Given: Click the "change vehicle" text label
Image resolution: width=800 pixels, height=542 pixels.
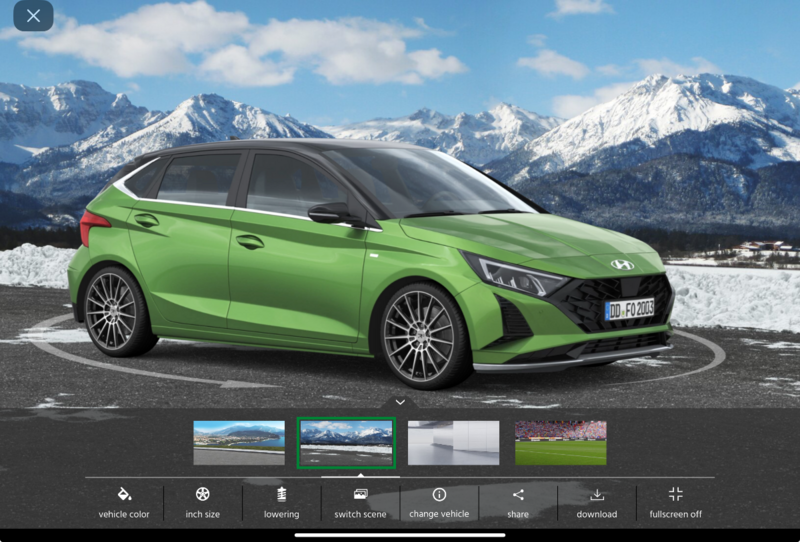Looking at the screenshot, I should 439,514.
